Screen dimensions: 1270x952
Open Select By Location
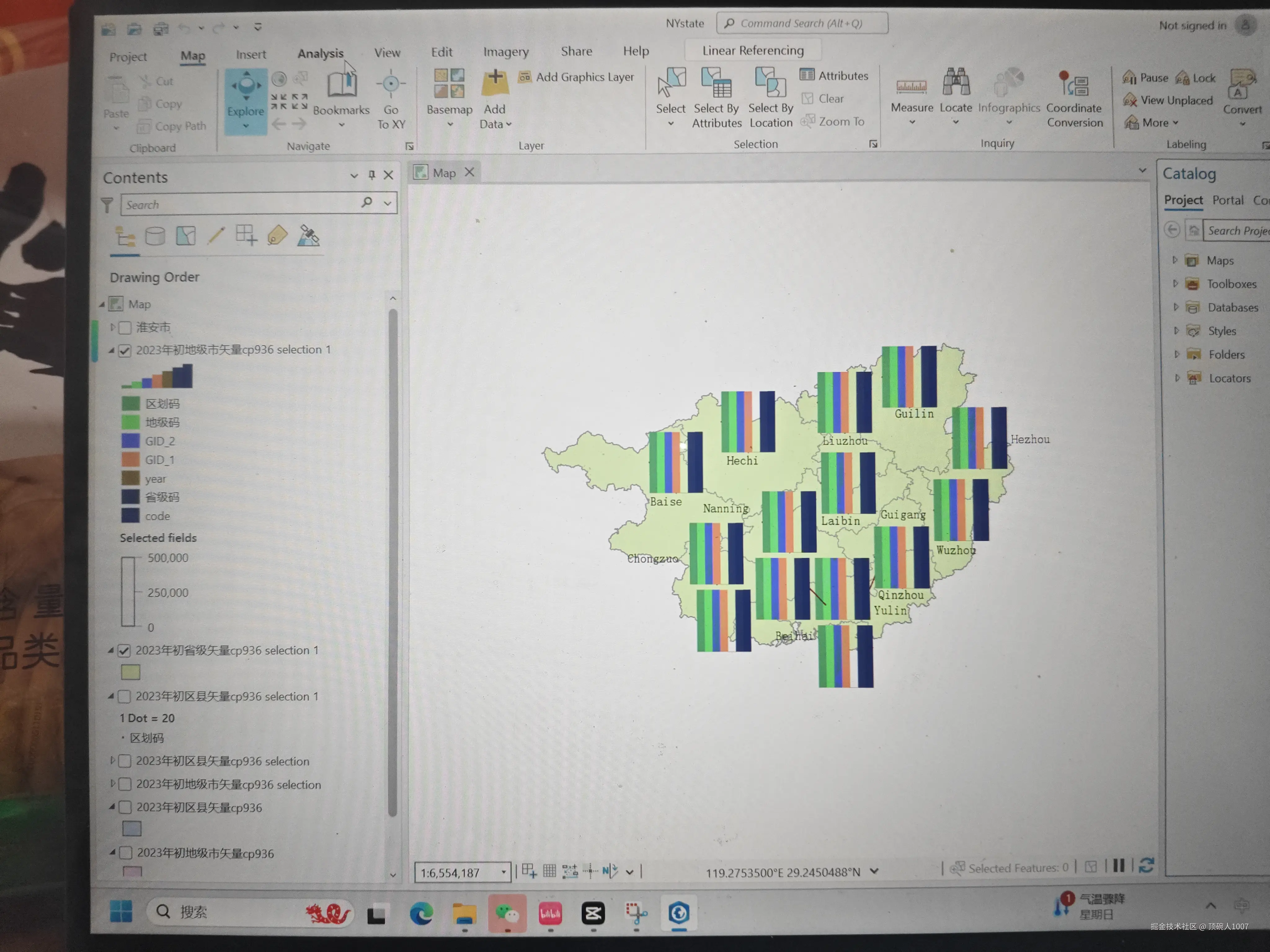click(770, 98)
